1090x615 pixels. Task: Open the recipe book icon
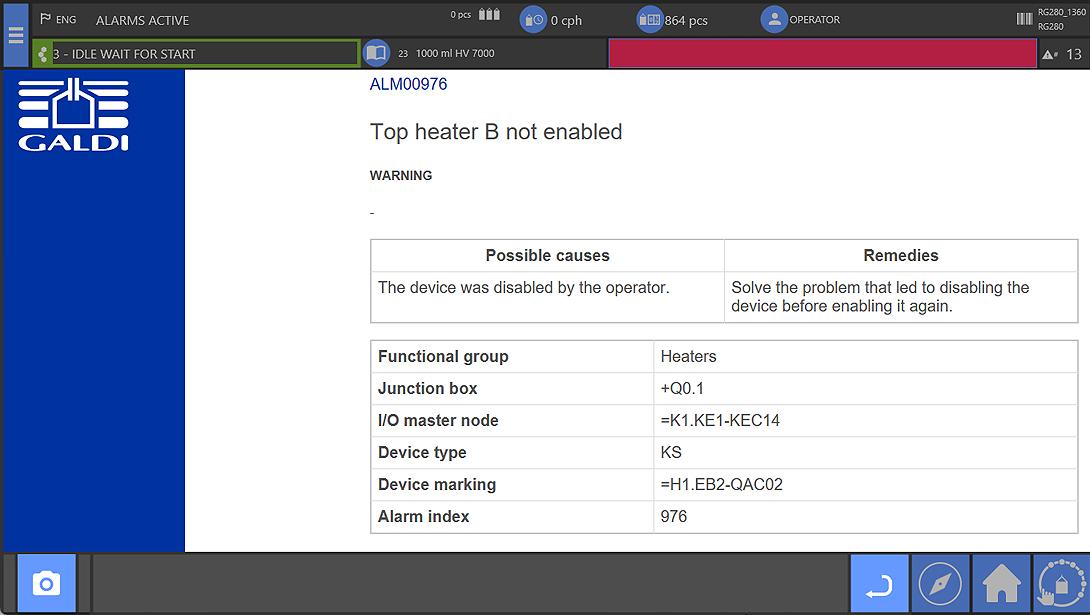[376, 53]
